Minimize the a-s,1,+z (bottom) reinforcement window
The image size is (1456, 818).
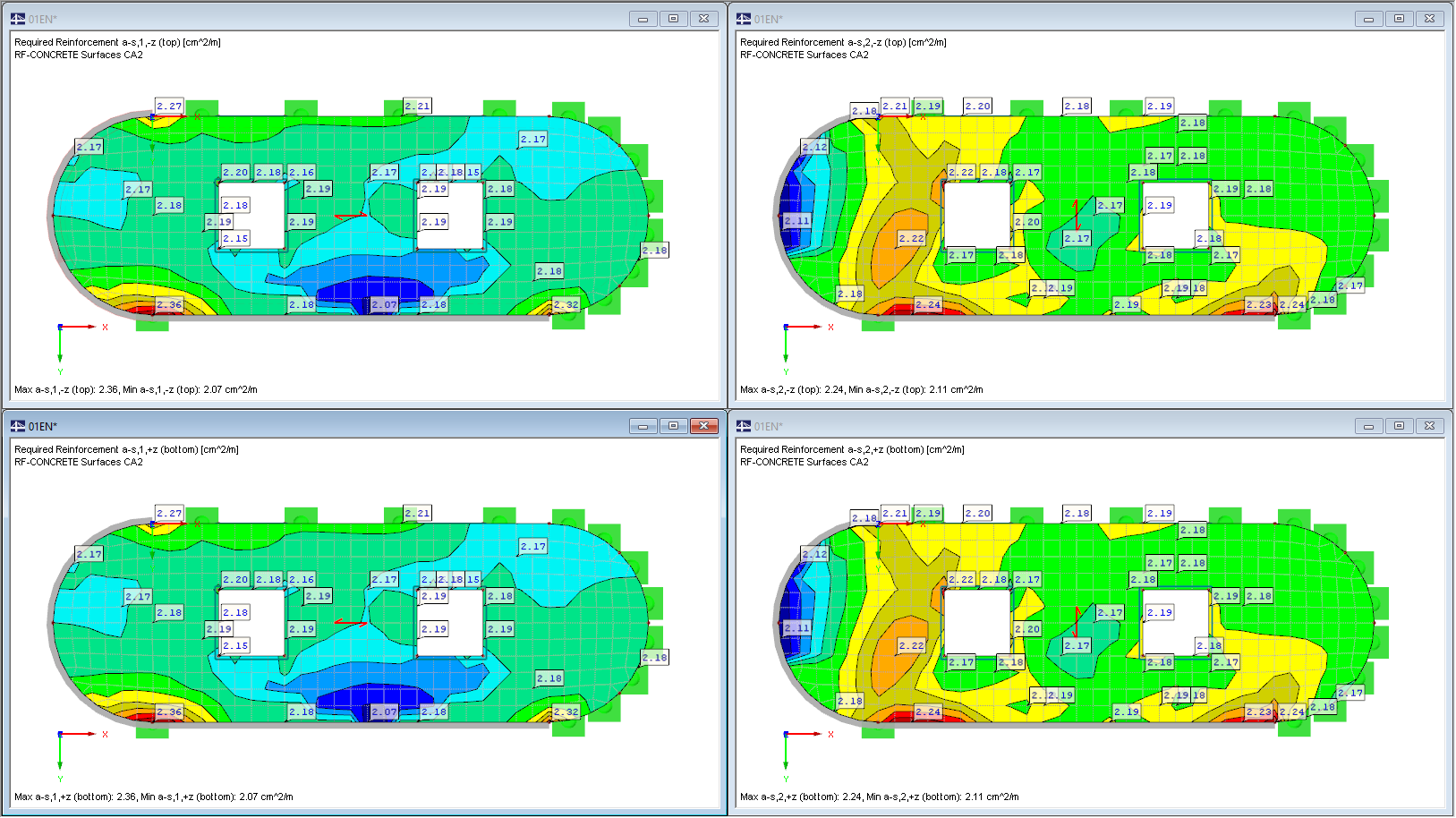tap(643, 426)
